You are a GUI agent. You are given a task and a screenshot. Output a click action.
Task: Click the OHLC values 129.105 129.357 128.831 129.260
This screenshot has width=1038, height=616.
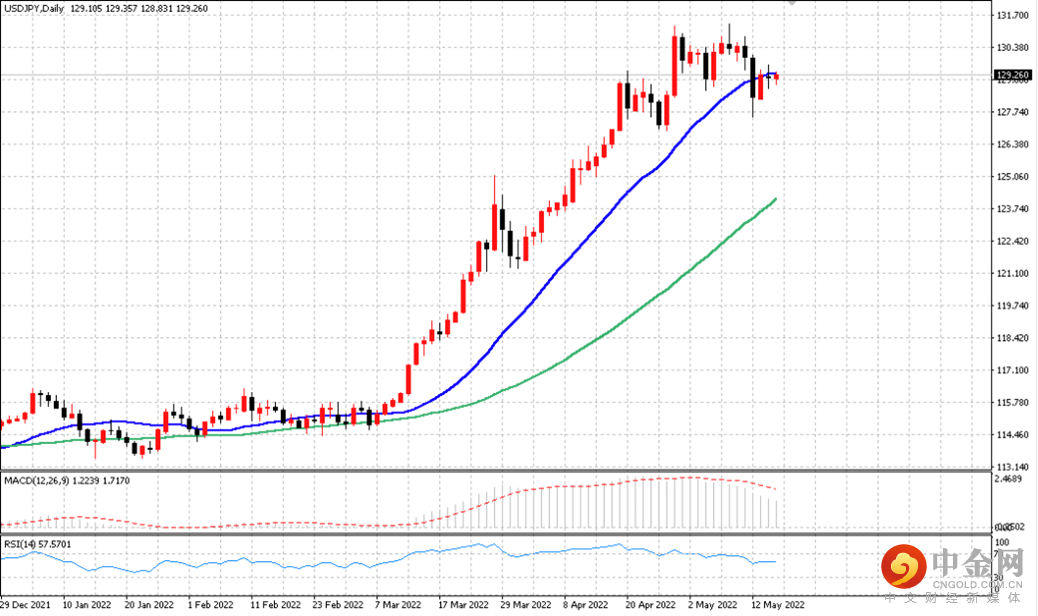[139, 9]
